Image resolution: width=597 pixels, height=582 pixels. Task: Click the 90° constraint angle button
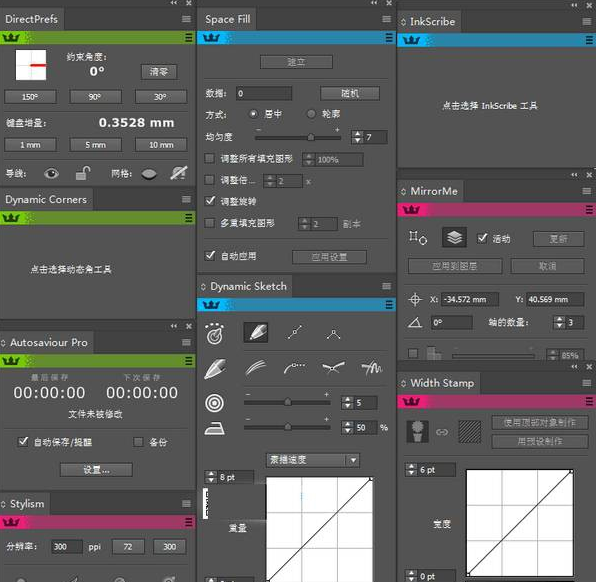[96, 97]
